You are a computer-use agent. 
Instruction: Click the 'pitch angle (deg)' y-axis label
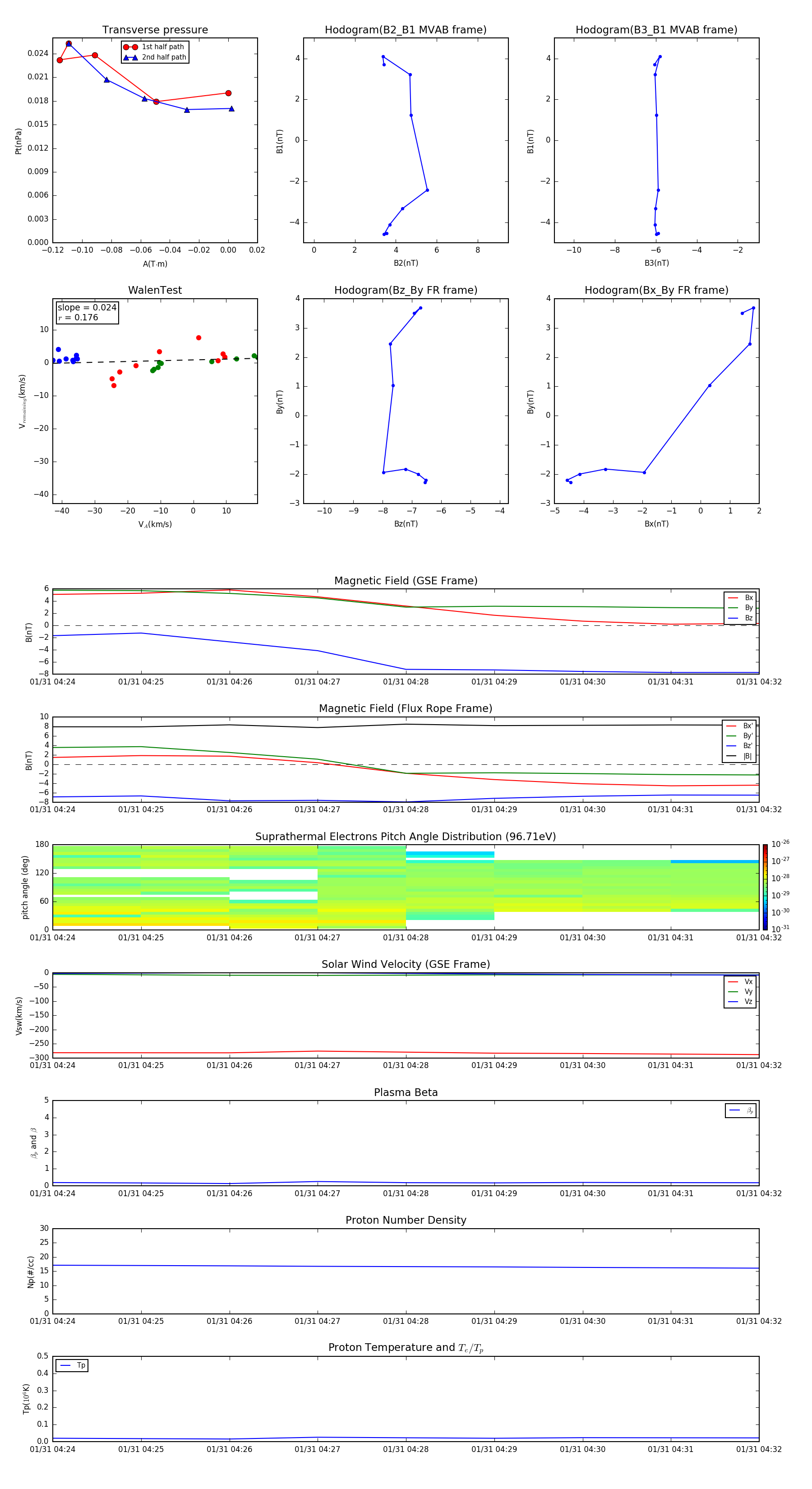click(25, 887)
